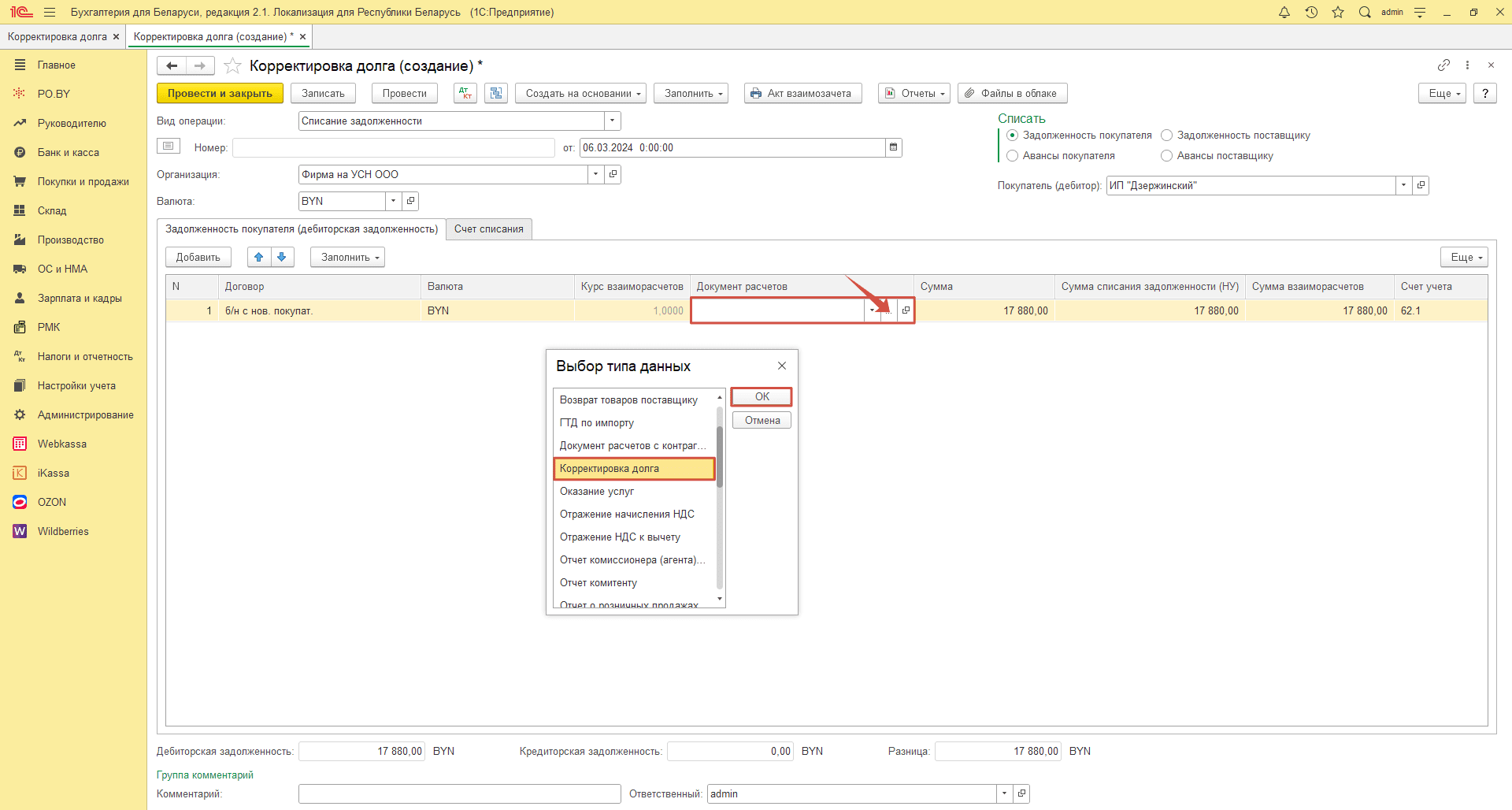Expand Вид операции dropdown
The width and height of the screenshot is (1512, 810).
coord(613,121)
